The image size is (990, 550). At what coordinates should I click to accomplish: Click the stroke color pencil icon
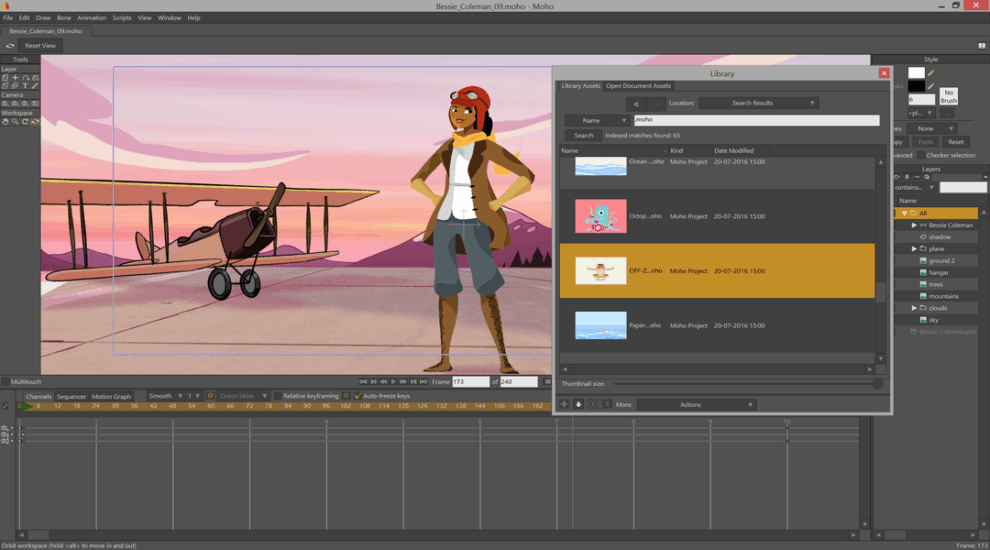point(931,86)
